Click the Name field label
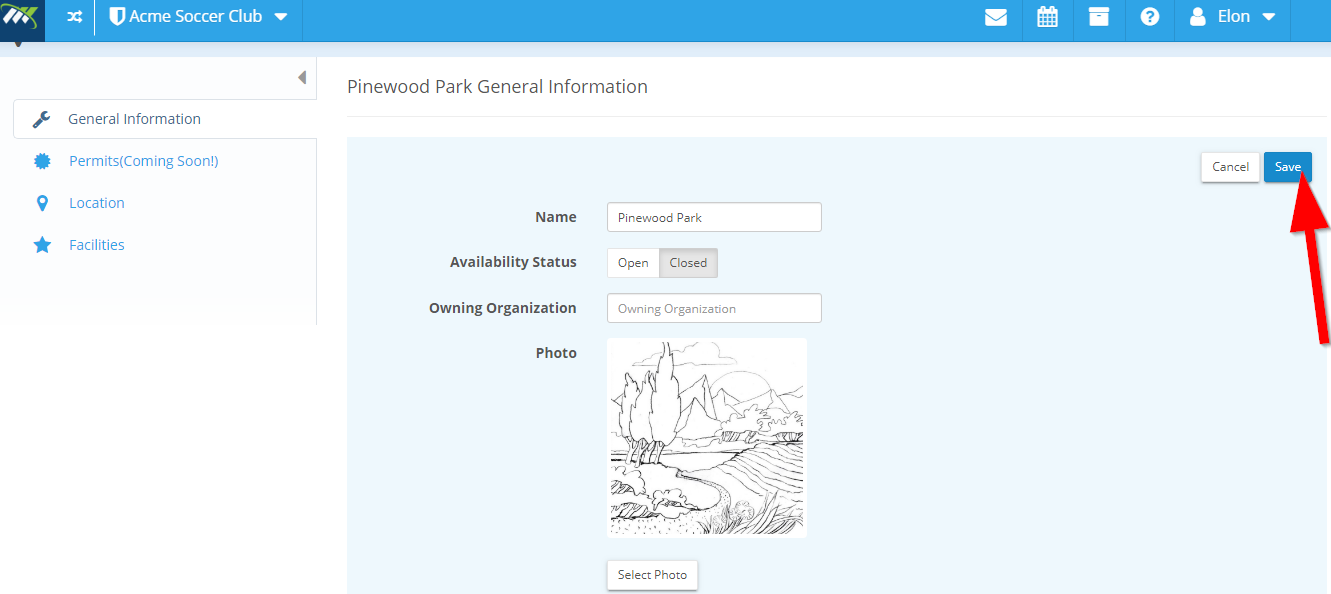Image resolution: width=1331 pixels, height=594 pixels. [x=556, y=217]
